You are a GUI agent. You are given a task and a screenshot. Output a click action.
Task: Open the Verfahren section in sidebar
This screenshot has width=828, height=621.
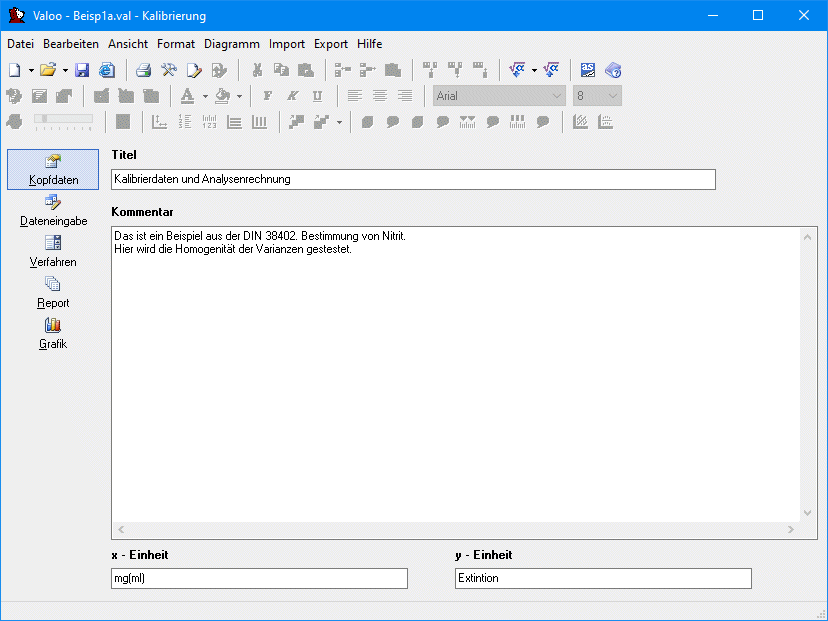point(53,251)
